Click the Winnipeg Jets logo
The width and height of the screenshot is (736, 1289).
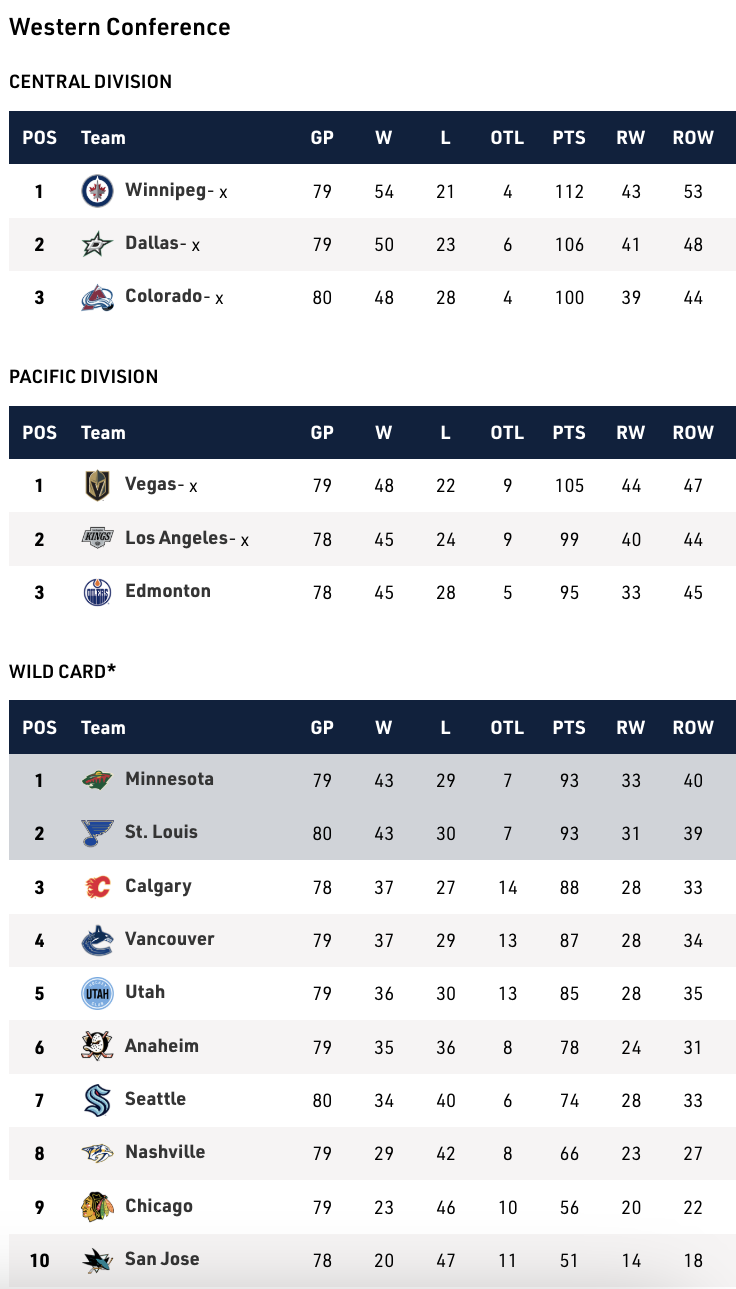97,190
